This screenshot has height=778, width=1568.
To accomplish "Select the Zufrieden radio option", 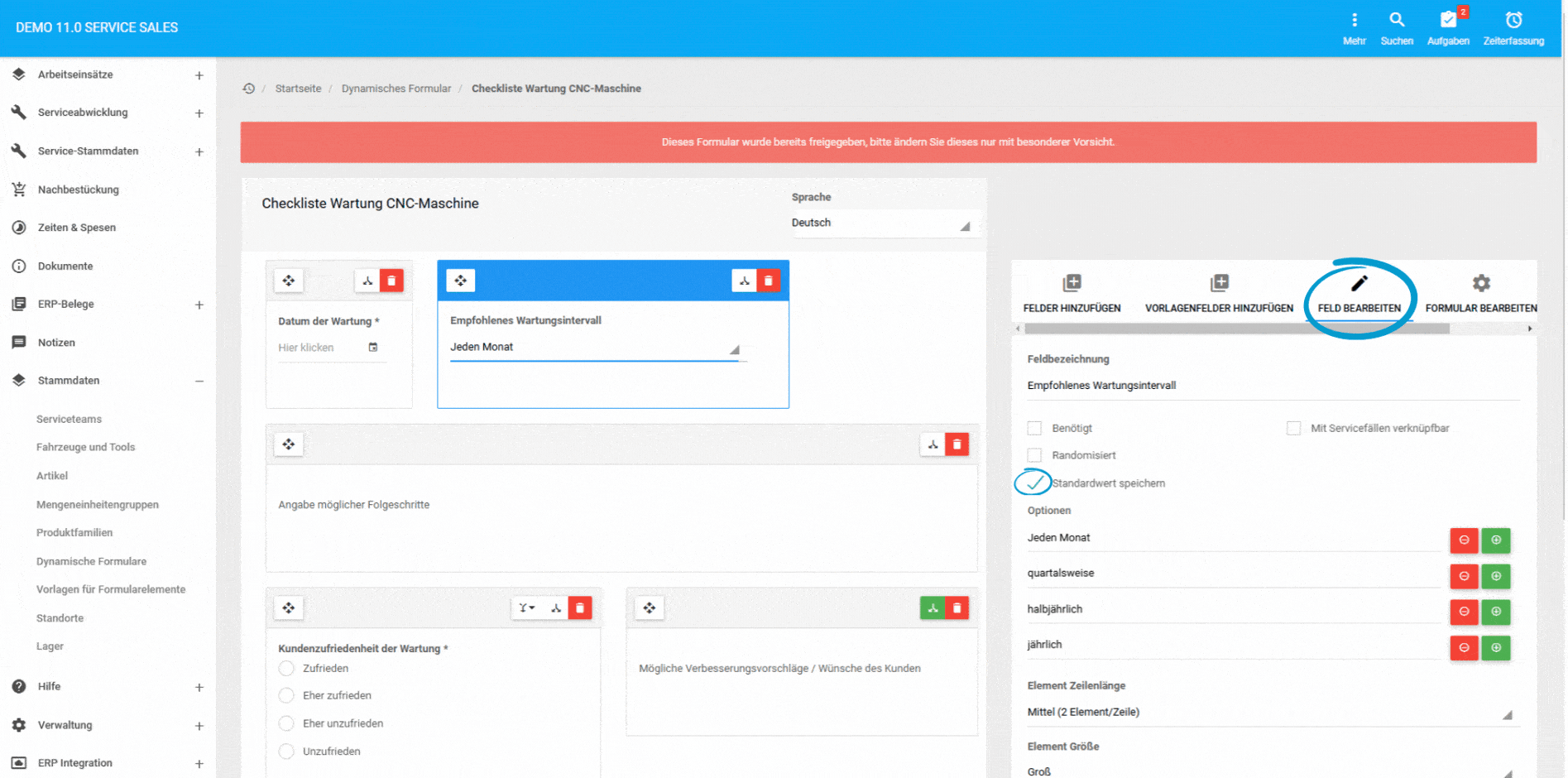I will [x=286, y=668].
